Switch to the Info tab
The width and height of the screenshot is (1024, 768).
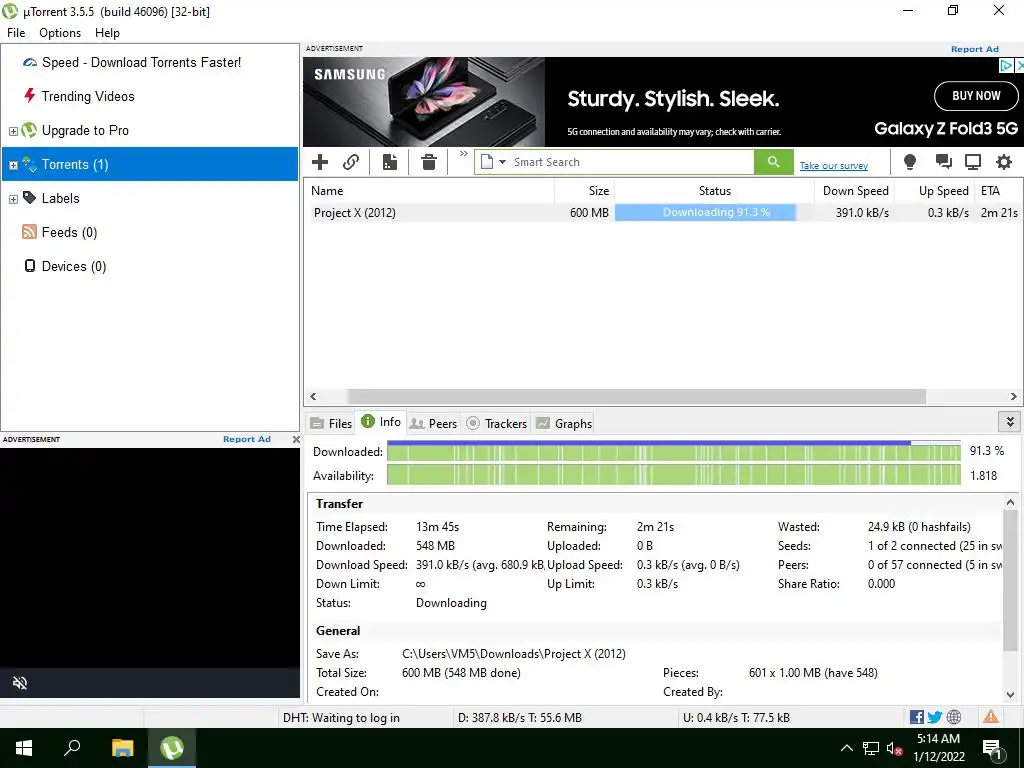click(381, 422)
